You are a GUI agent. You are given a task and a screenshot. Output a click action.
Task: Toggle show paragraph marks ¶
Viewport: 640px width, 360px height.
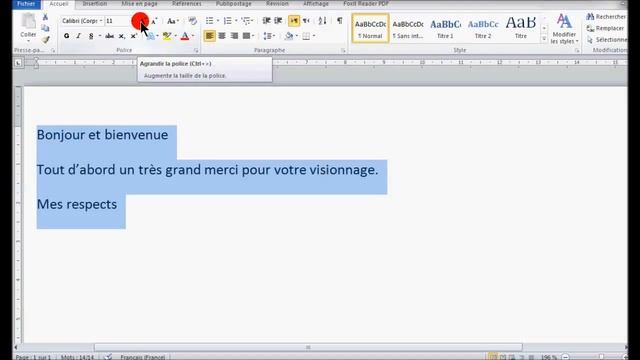click(340, 21)
